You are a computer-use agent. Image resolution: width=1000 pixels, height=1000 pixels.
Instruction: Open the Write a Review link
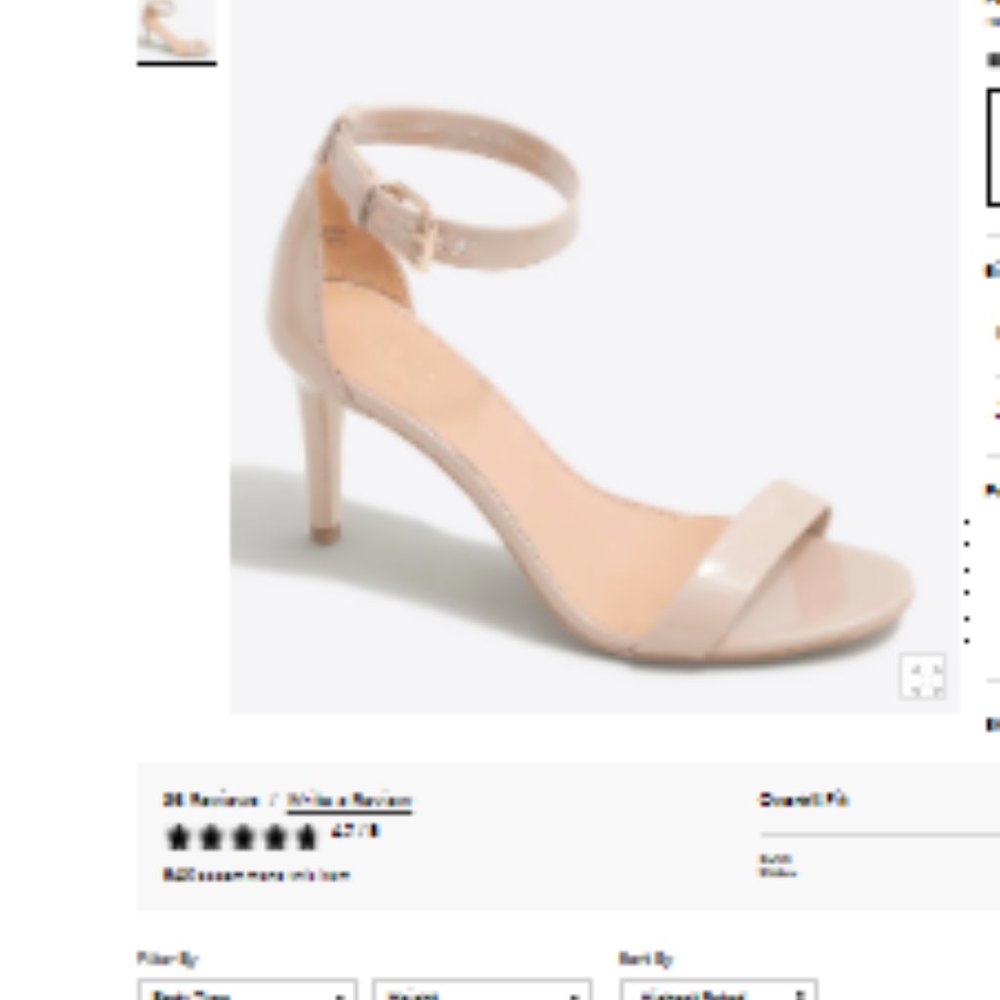(x=348, y=798)
